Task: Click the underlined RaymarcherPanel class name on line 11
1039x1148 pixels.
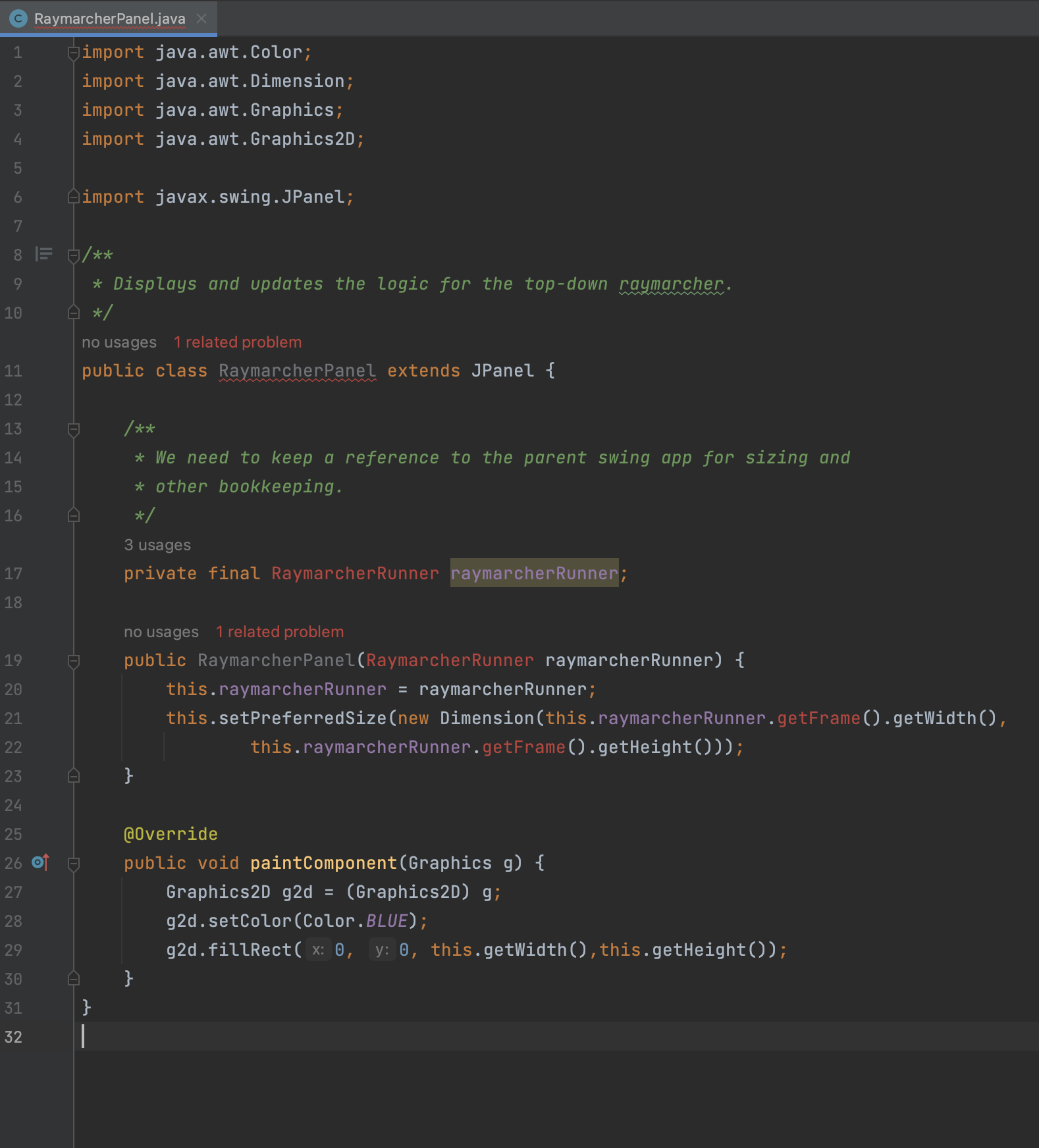Action: (x=298, y=371)
